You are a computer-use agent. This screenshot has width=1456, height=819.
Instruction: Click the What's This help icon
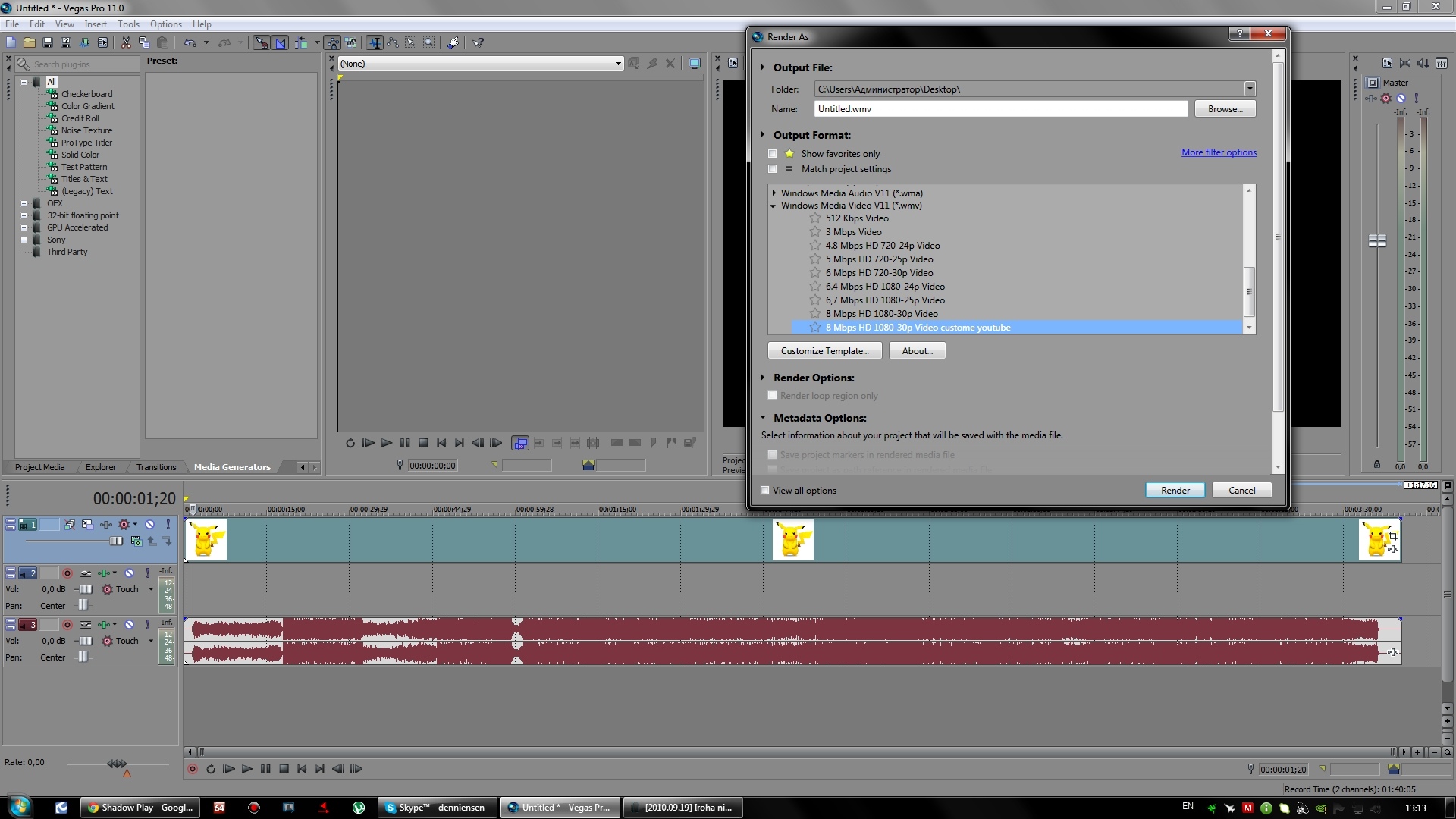(479, 43)
